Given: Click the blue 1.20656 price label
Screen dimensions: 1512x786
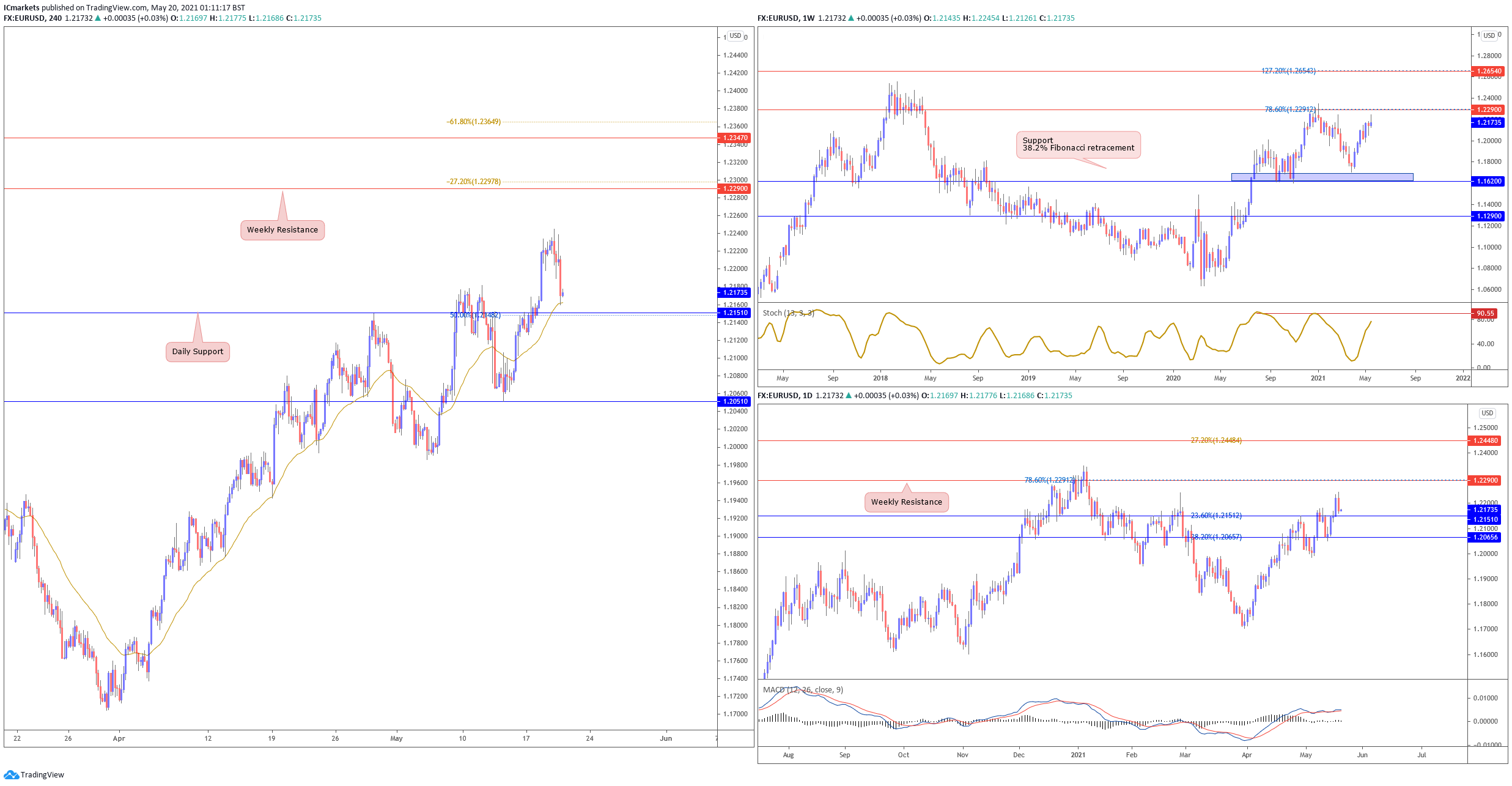Looking at the screenshot, I should 1485,538.
